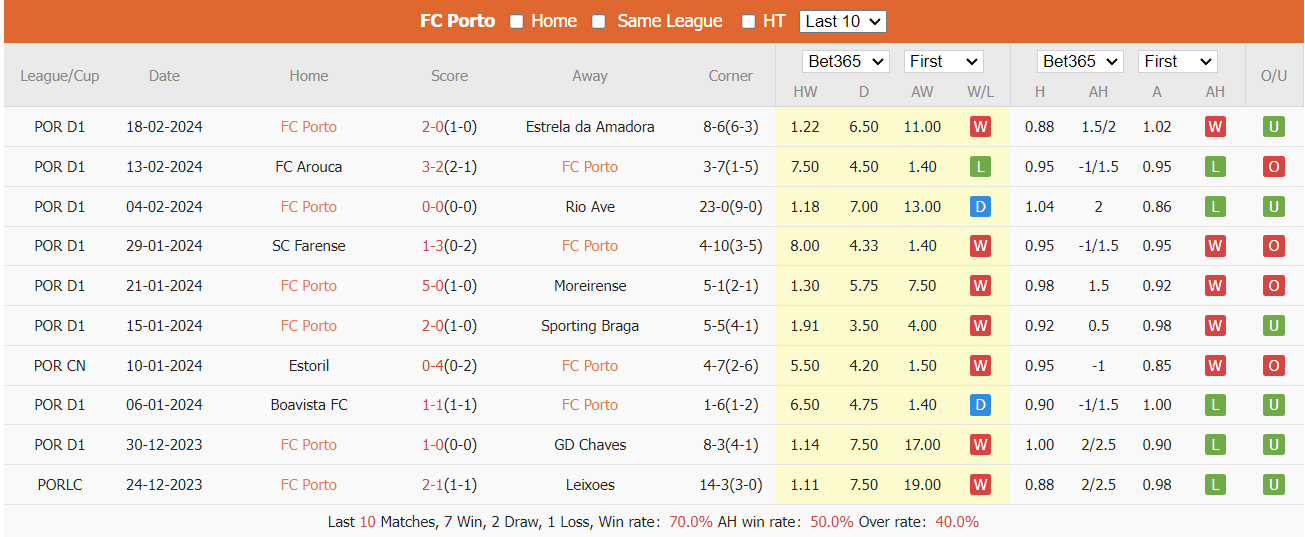Click the green L result badge for FC Arouca match

980,167
